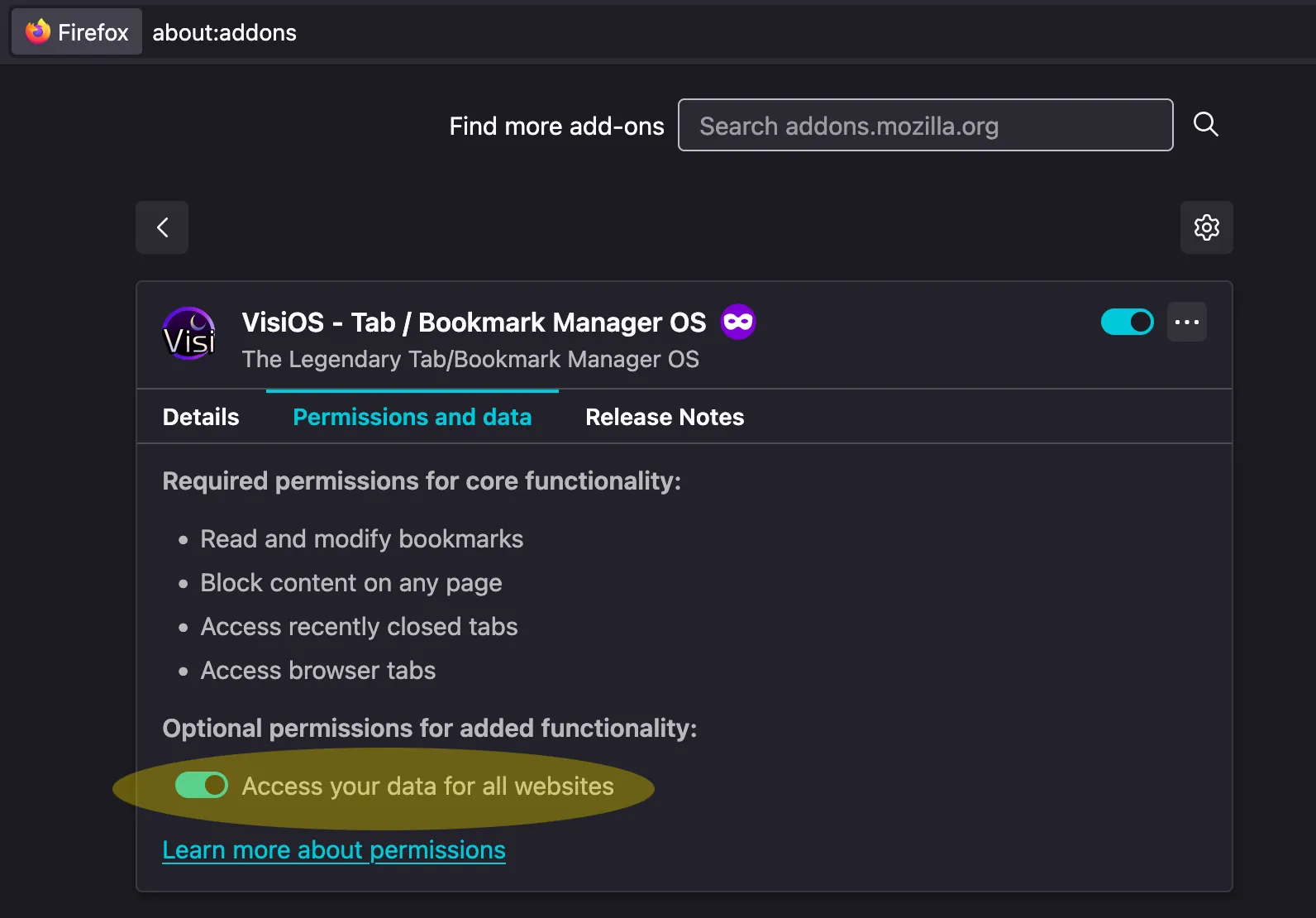
Task: Click the VisiOS - Tab / Bookmark Manager OS title
Action: tap(474, 322)
